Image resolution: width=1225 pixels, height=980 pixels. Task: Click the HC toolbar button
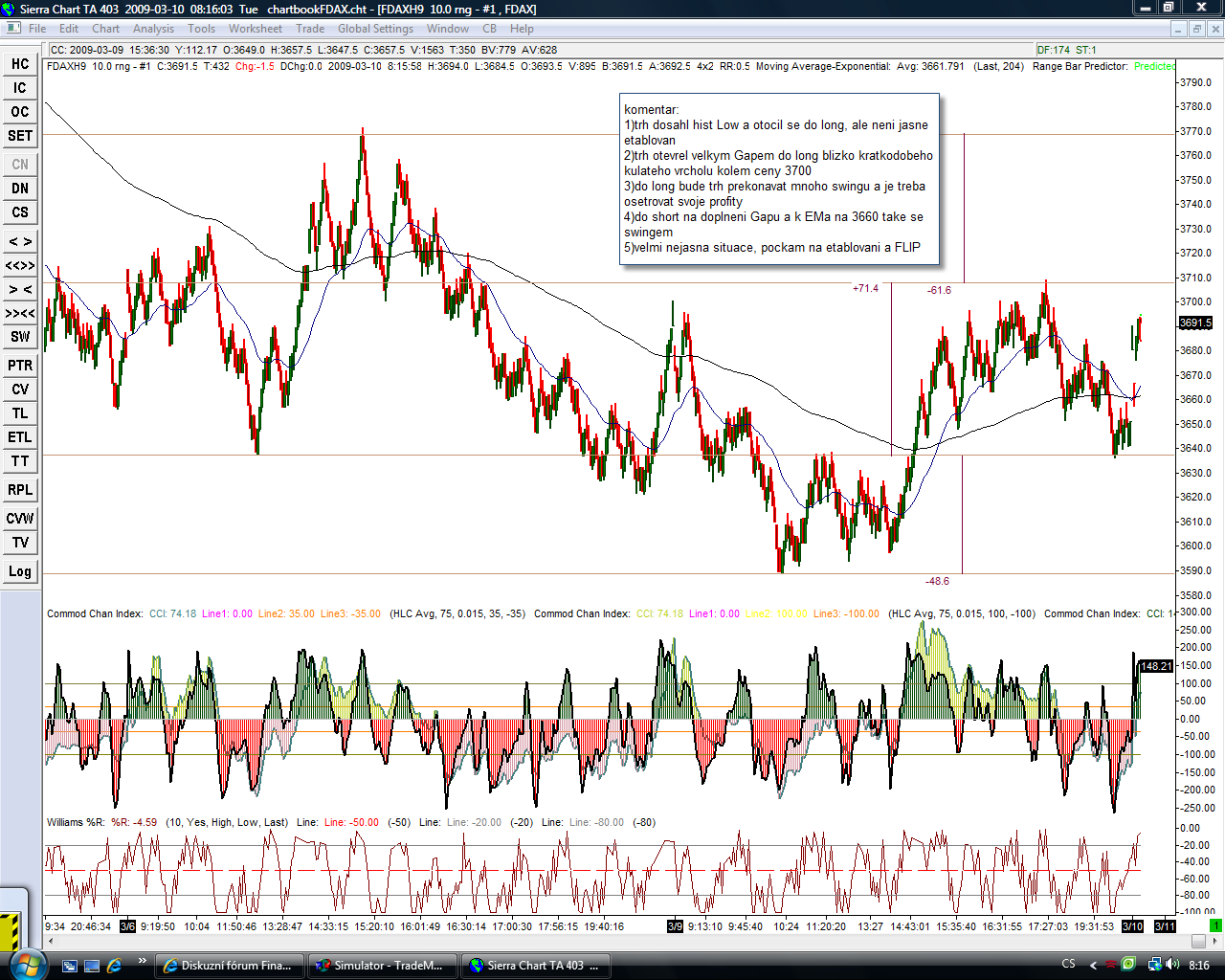tap(20, 64)
